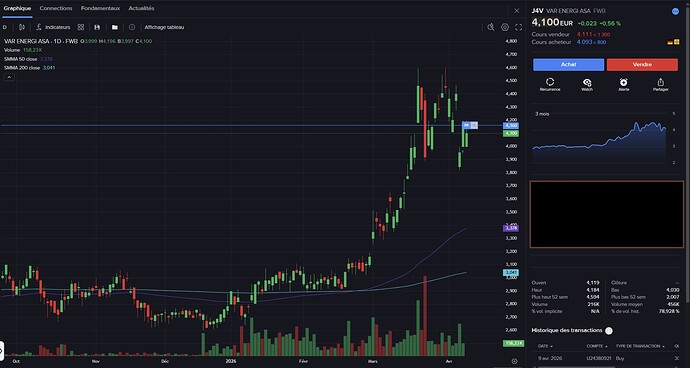Open the chart info circle icon
This screenshot has height=368, width=690.
[132, 27]
